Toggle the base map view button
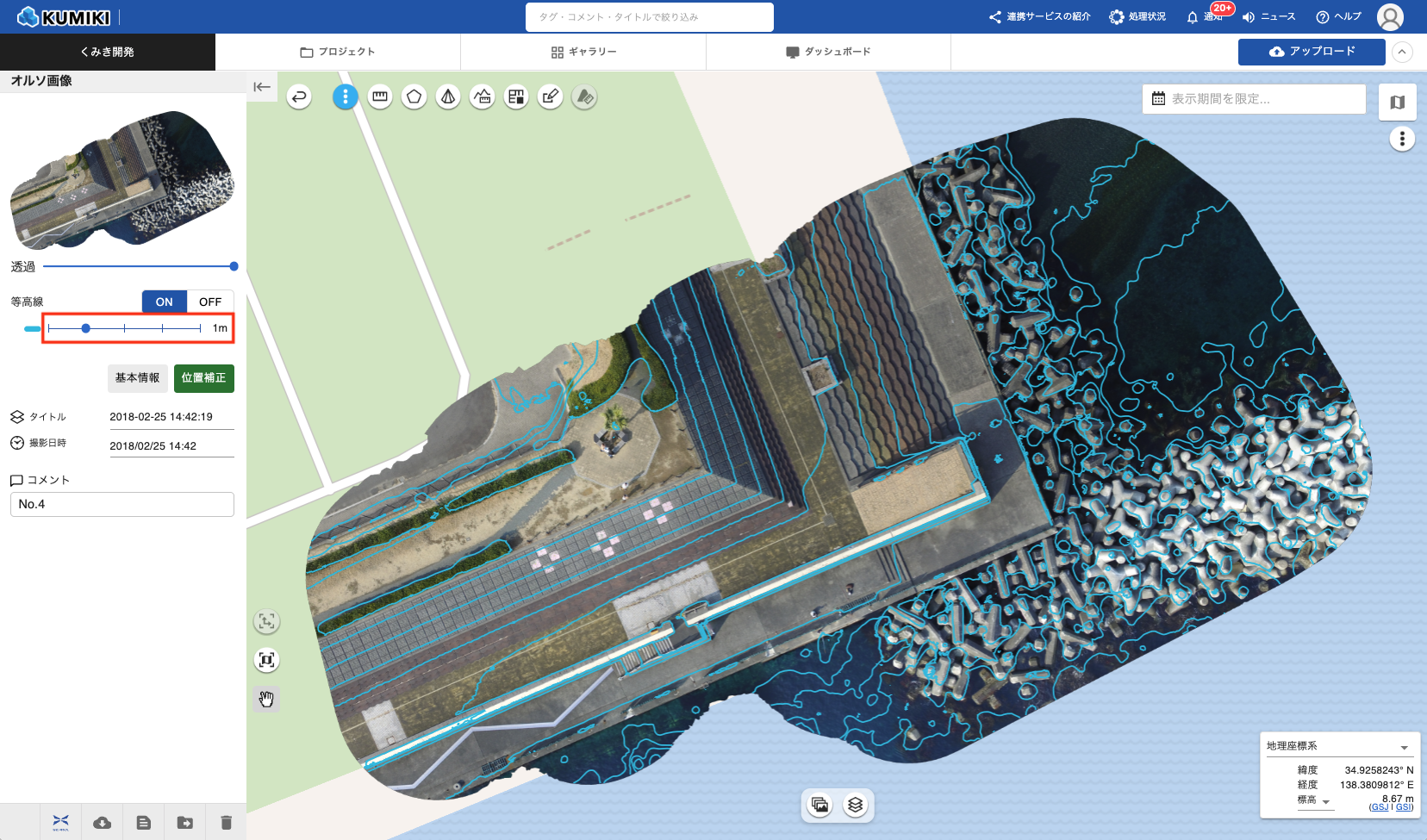The image size is (1427, 840). click(1397, 103)
